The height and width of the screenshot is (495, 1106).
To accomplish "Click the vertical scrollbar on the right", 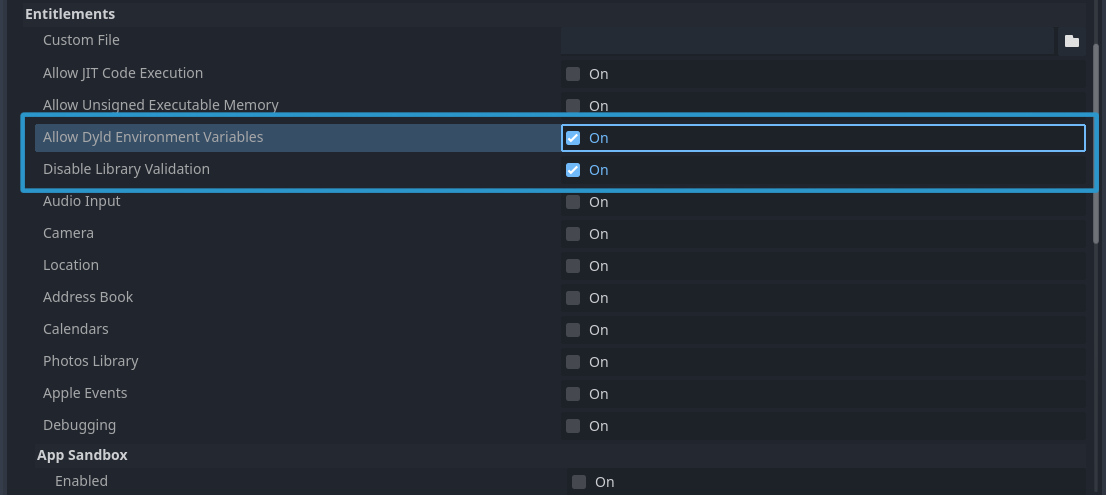I will pyautogui.click(x=1097, y=140).
